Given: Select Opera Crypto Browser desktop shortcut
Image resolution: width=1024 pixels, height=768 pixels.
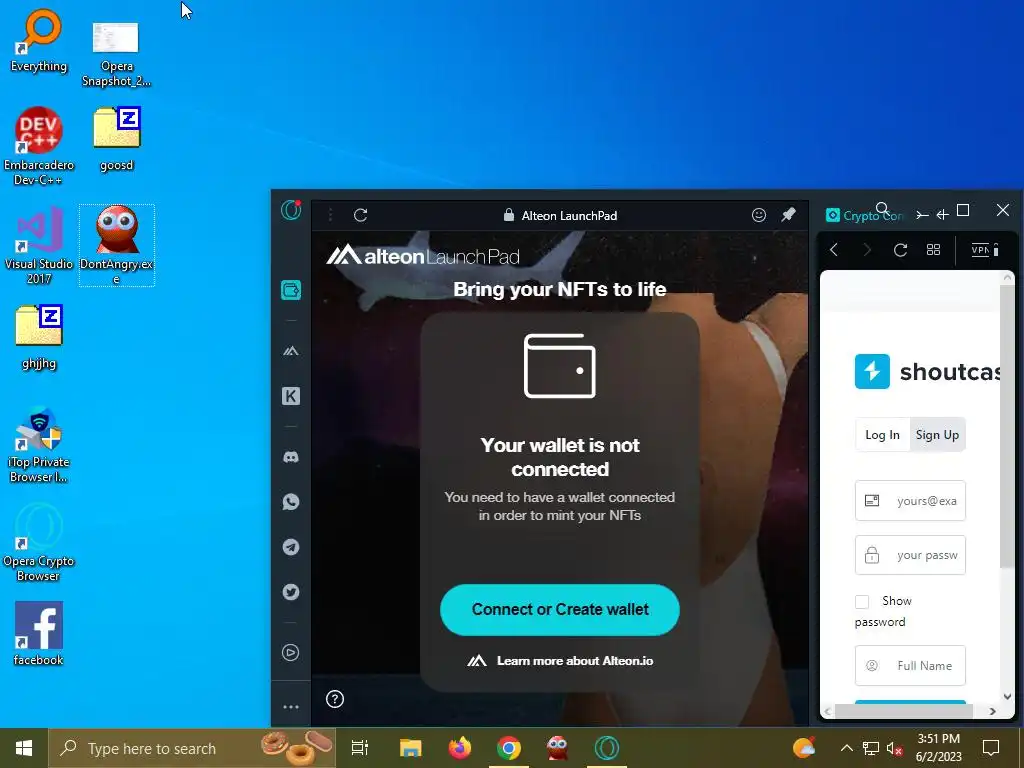Looking at the screenshot, I should (39, 542).
